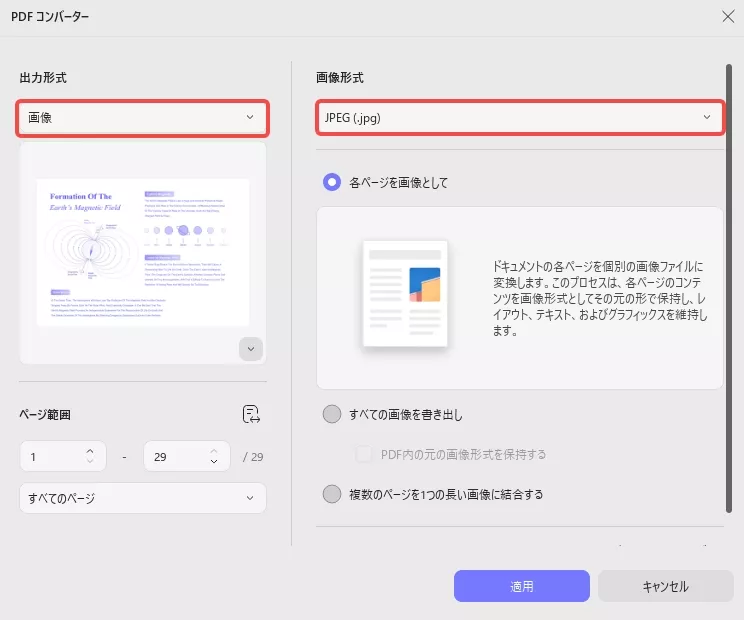
Task: Decrease end page with down arrow
Action: click(214, 461)
